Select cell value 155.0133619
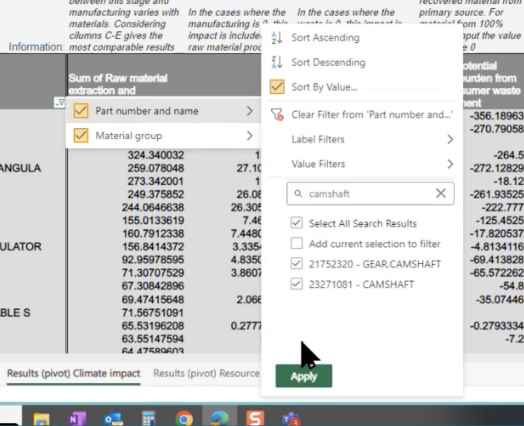 coord(153,221)
